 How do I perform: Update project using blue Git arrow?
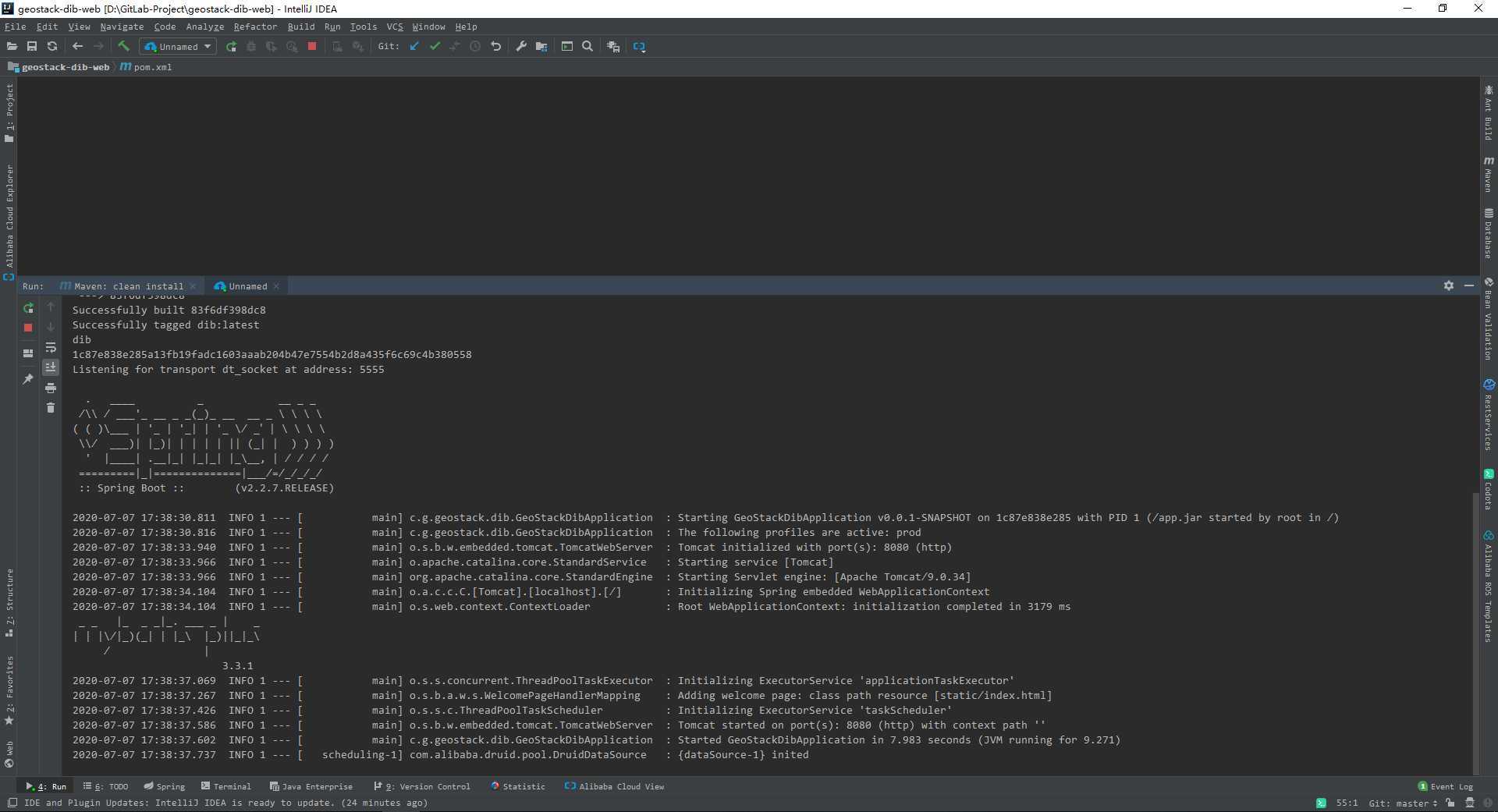coord(414,47)
